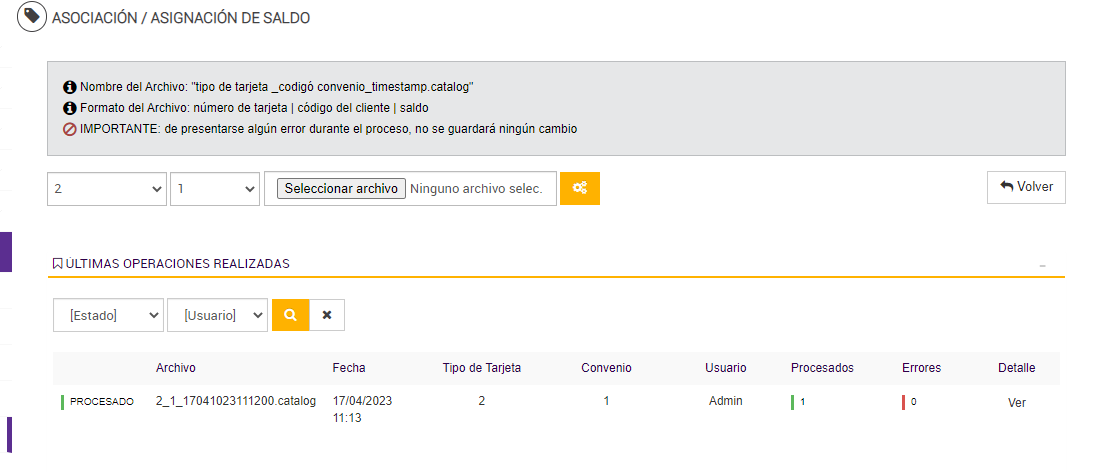Click the bookmark icon beside Últimas Operaciones
1101x472 pixels.
57,264
